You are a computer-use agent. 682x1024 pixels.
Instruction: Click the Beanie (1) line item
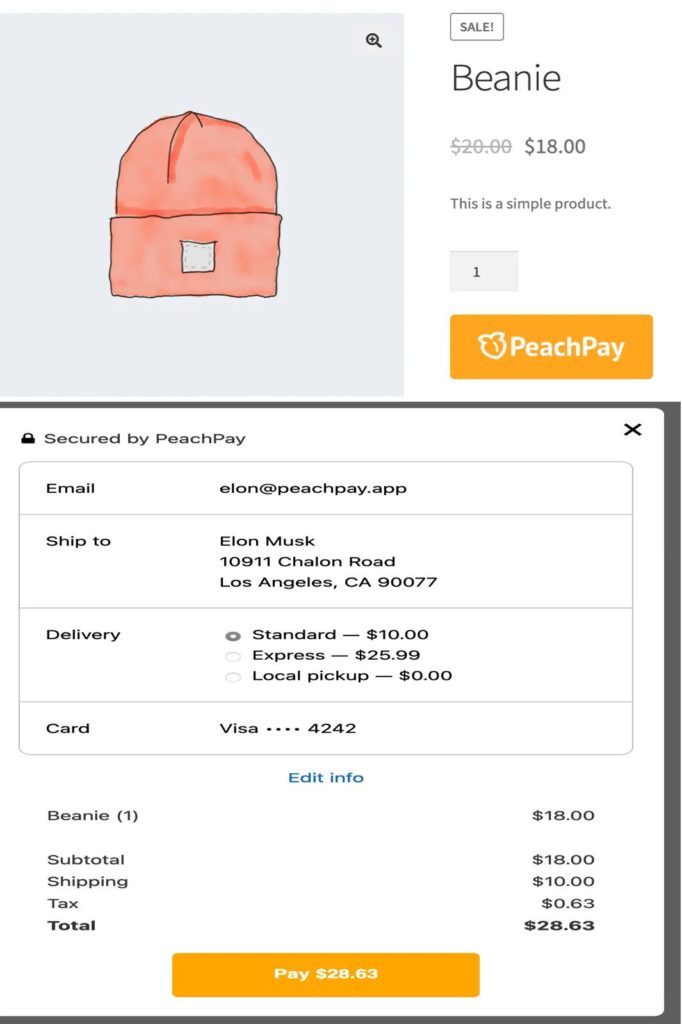(x=90, y=815)
